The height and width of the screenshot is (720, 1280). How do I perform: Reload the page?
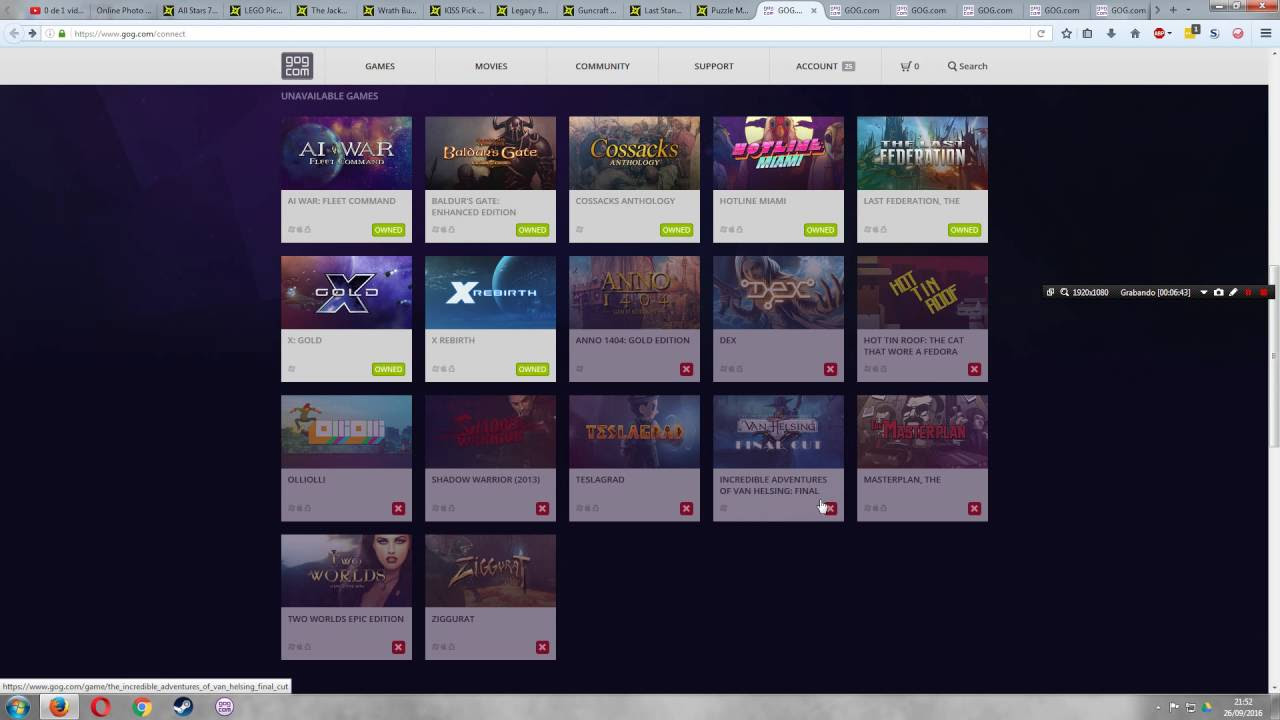(1041, 33)
